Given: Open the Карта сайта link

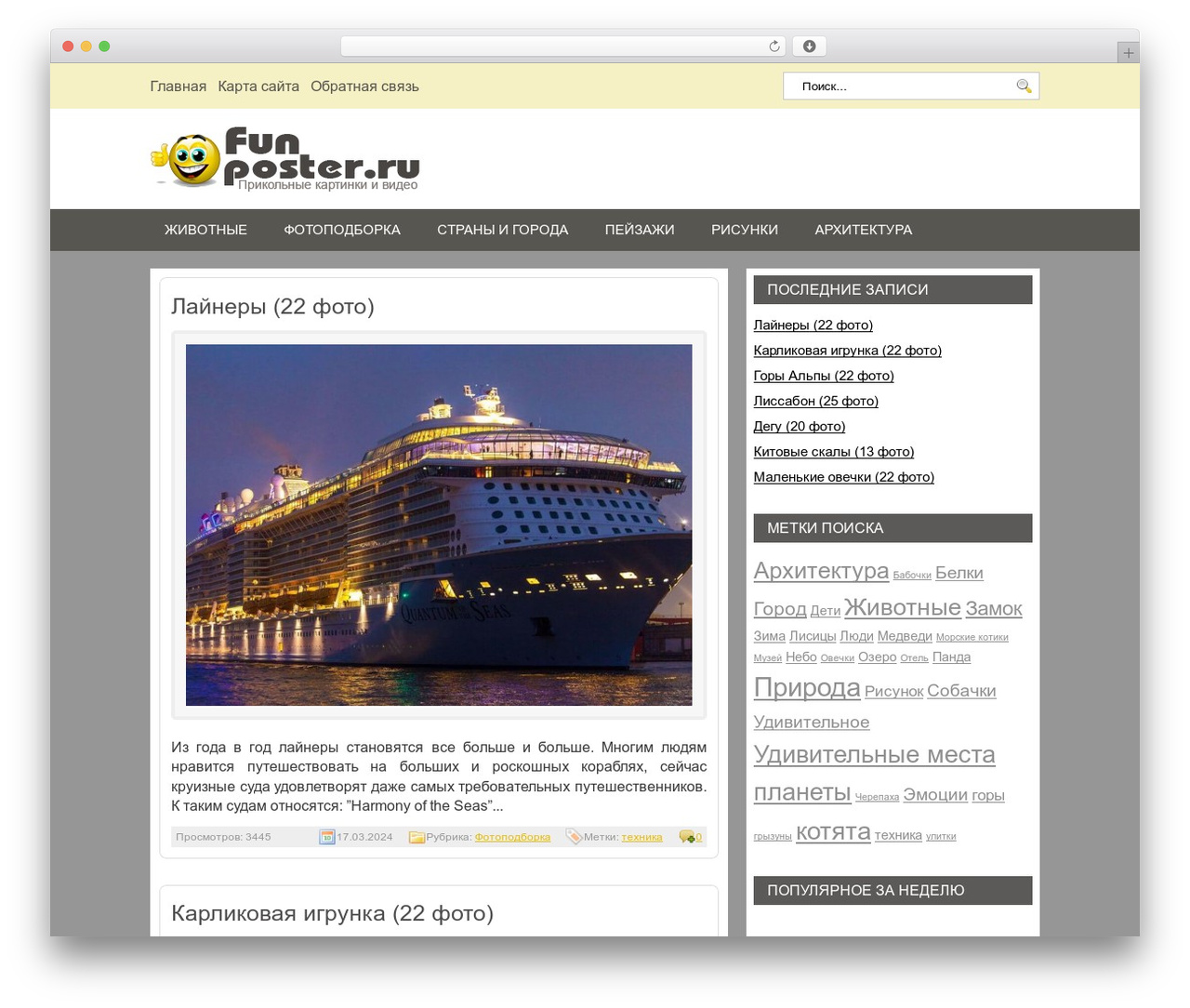Looking at the screenshot, I should [x=258, y=86].
